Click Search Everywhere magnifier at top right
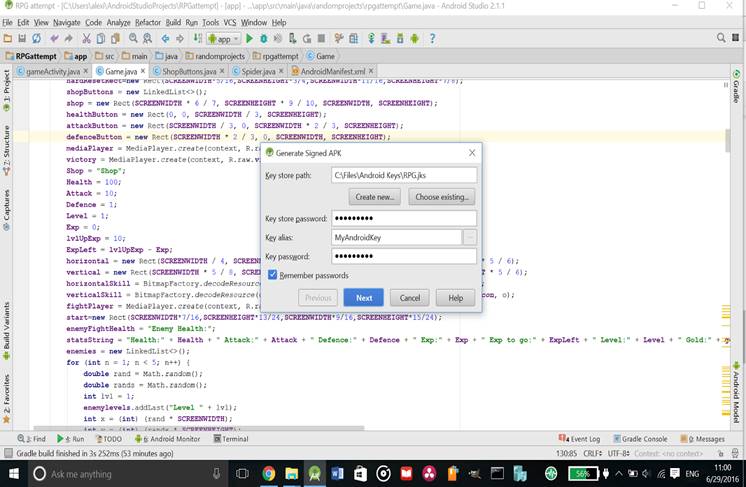The height and width of the screenshot is (487, 746). click(721, 38)
